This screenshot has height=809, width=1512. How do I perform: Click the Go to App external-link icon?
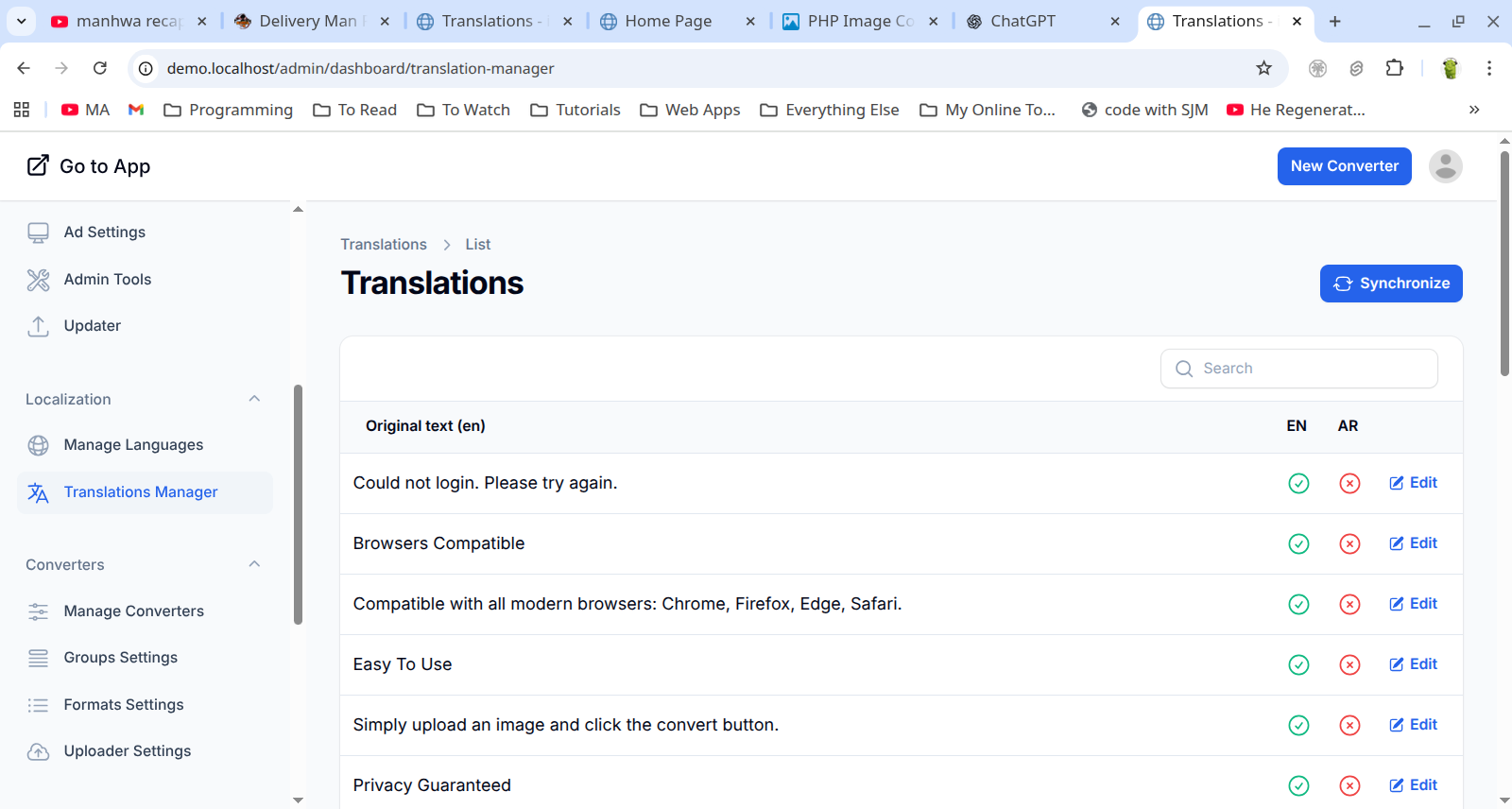click(x=38, y=165)
